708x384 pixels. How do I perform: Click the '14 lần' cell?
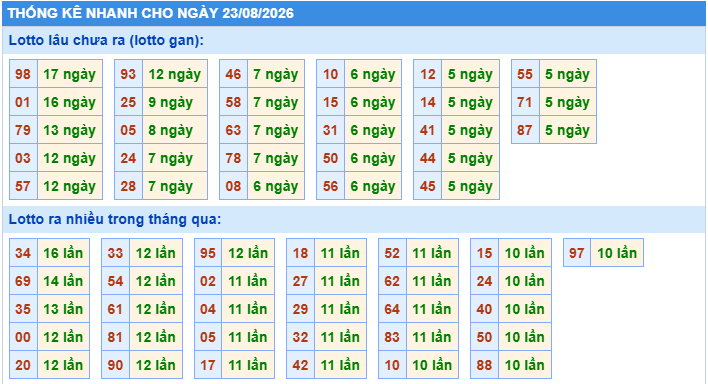tap(64, 281)
